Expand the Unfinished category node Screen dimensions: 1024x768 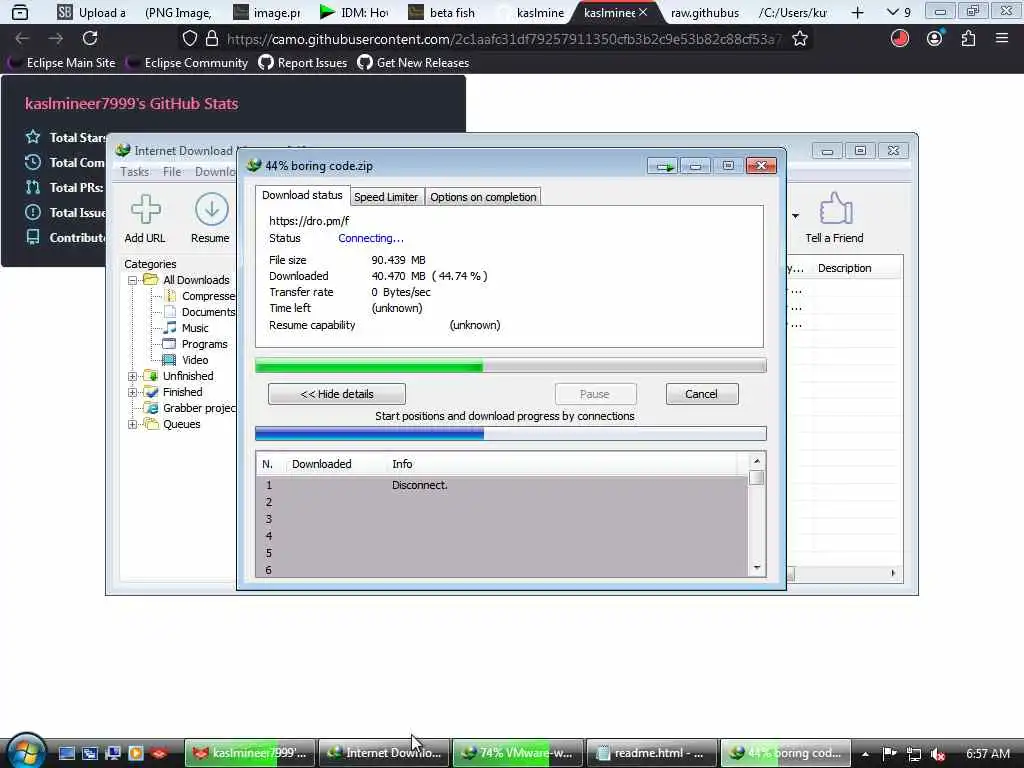tap(133, 376)
